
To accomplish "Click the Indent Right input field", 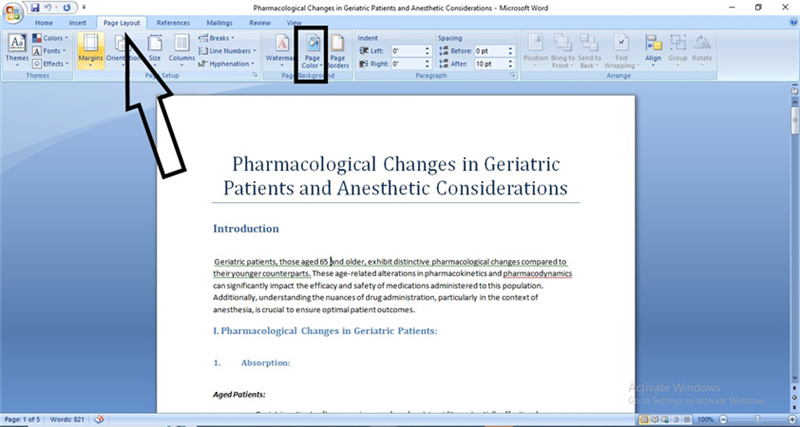I will [407, 64].
